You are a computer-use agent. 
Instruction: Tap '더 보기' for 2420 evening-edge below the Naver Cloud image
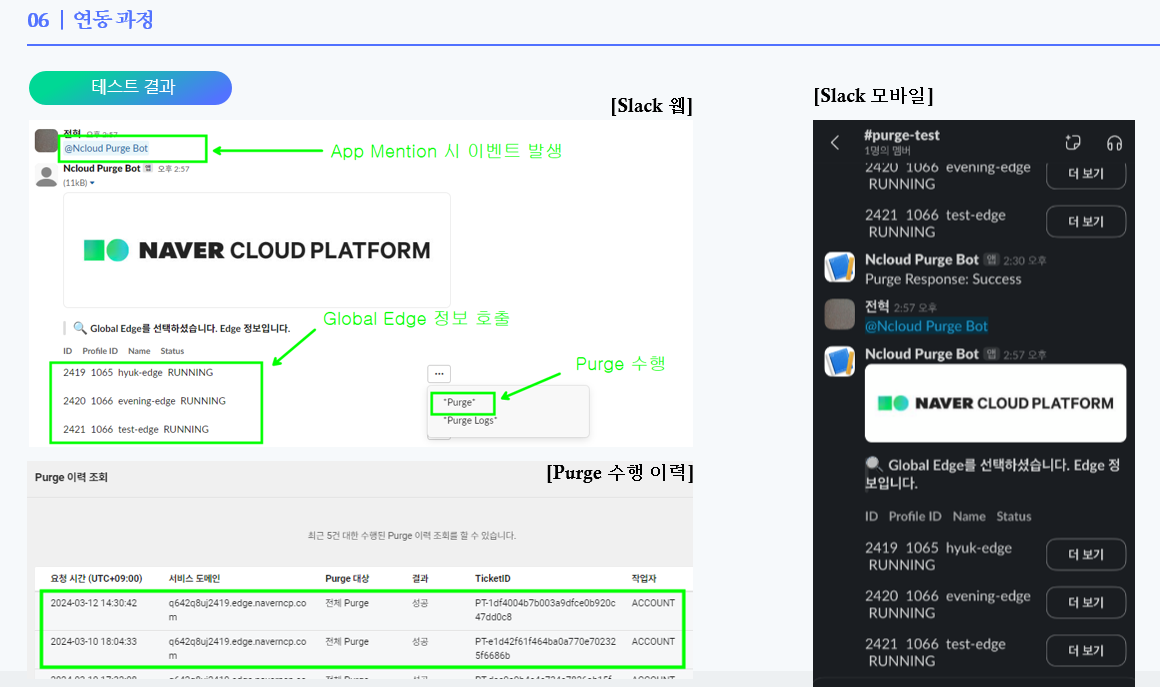[x=1086, y=603]
